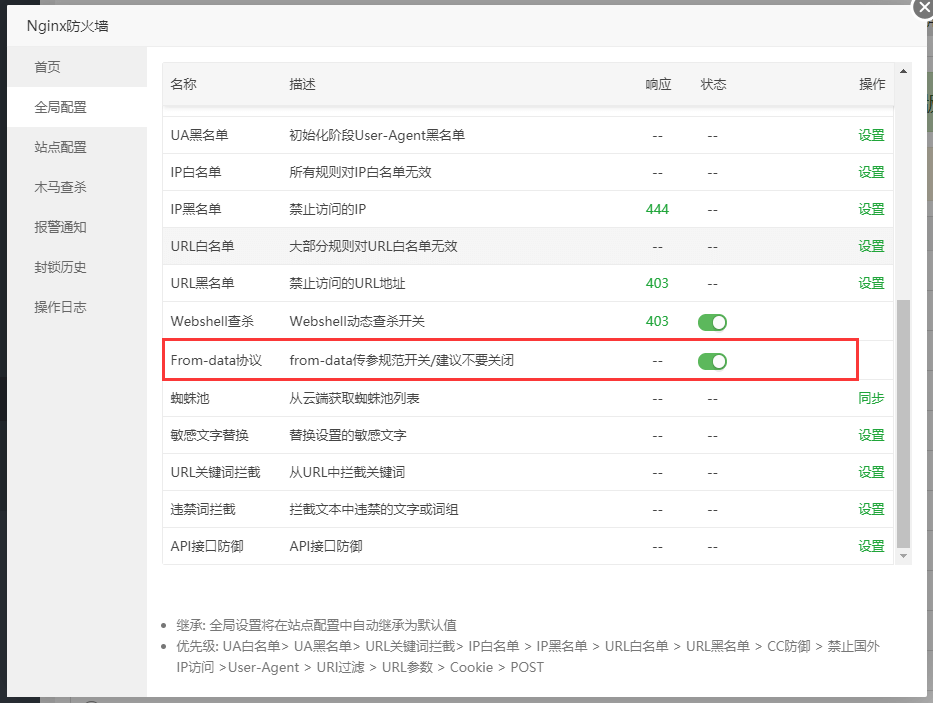Click the scrollbar up arrow
The image size is (933, 703).
(x=903, y=71)
